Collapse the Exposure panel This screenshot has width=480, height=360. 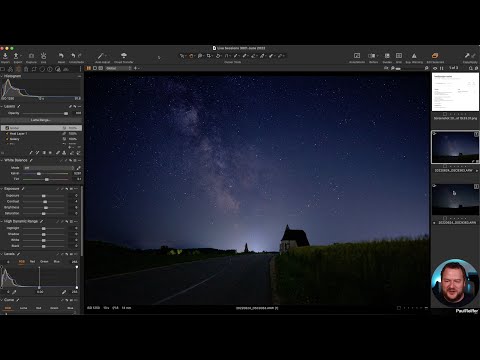[2, 189]
